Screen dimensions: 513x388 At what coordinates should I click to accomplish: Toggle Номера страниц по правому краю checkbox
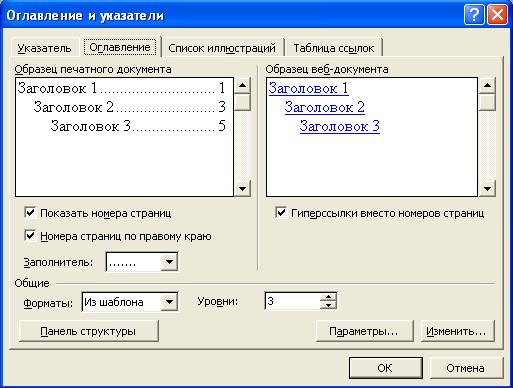[30, 236]
